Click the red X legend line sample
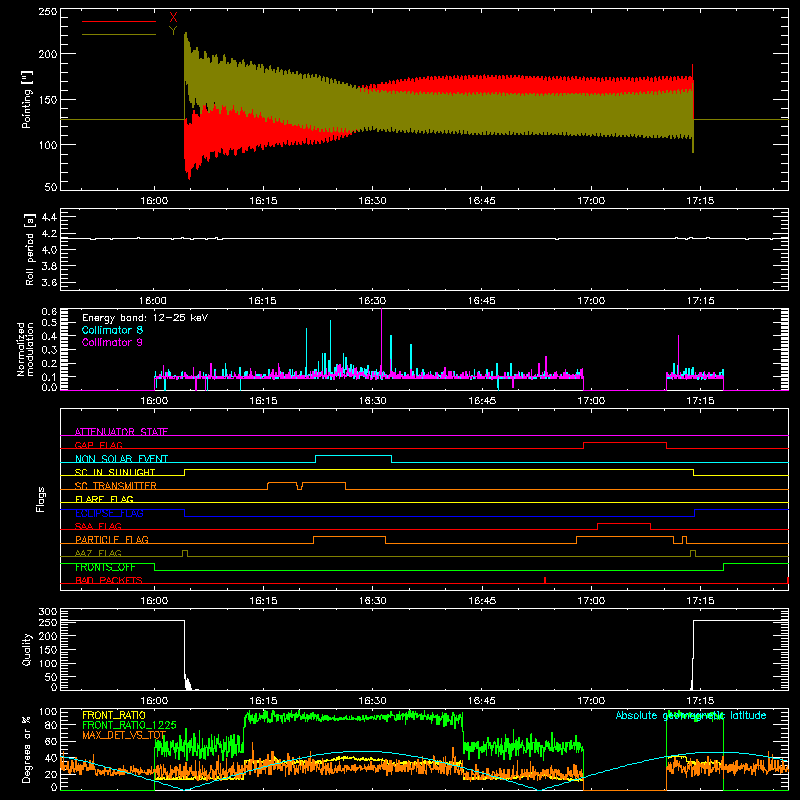 (119, 21)
